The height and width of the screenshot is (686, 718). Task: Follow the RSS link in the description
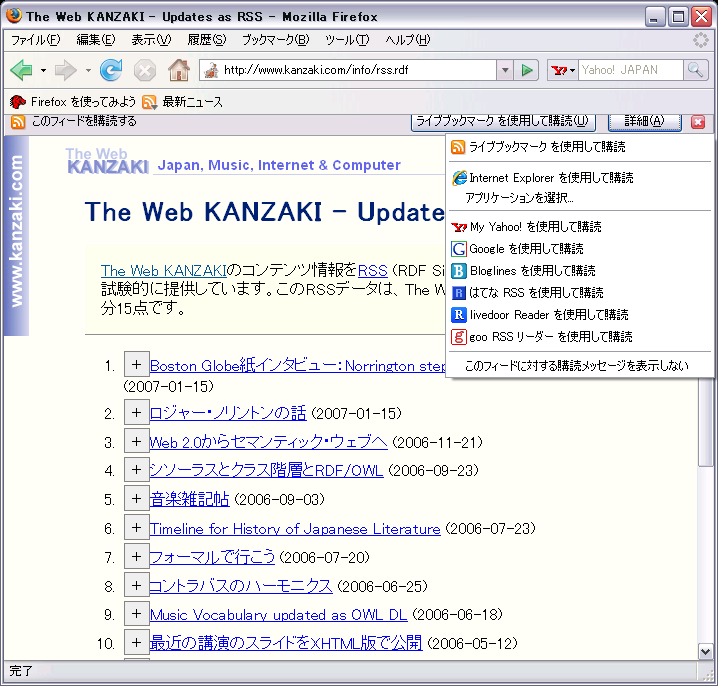372,271
